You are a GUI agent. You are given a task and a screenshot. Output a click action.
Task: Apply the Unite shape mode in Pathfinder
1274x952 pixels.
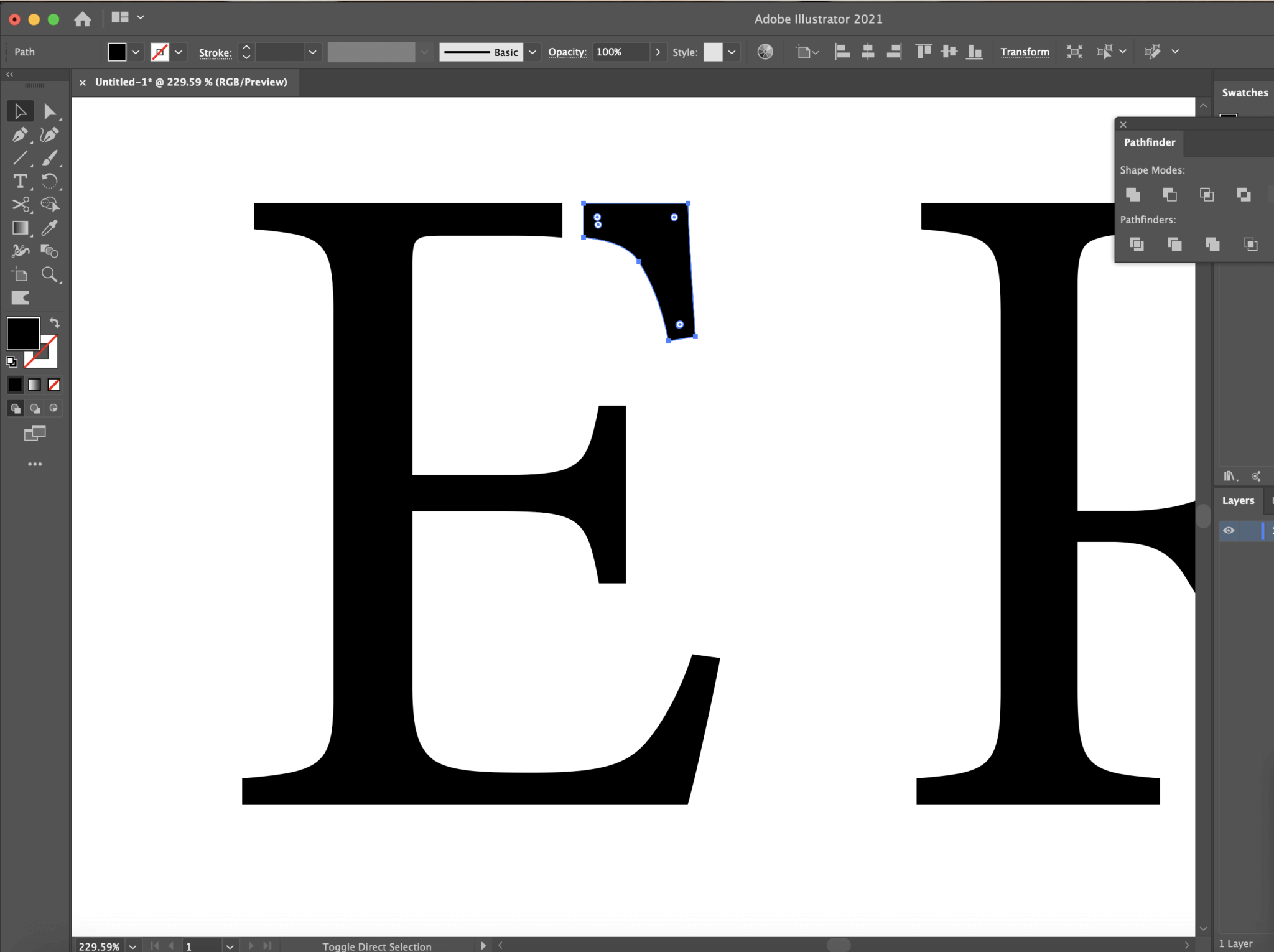point(1132,195)
